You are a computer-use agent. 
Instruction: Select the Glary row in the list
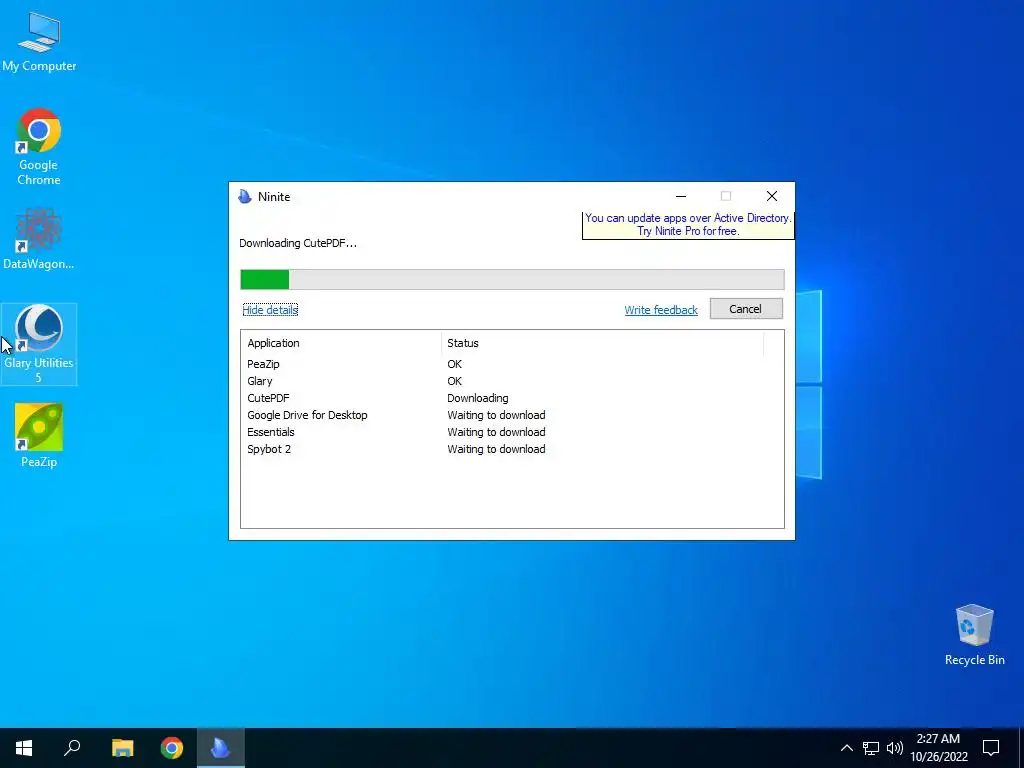point(512,381)
